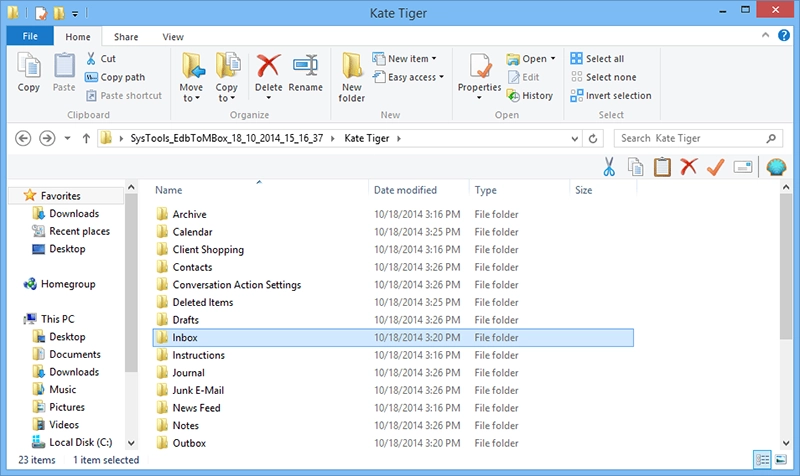Click Select none

coord(604,77)
